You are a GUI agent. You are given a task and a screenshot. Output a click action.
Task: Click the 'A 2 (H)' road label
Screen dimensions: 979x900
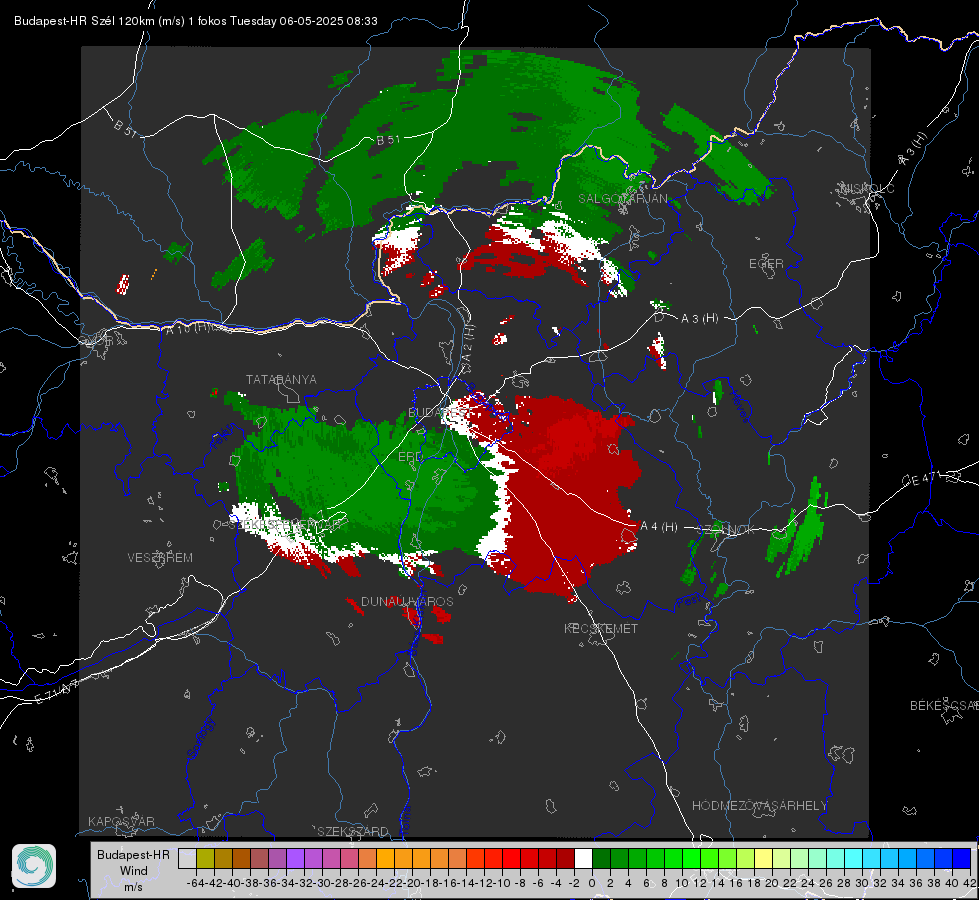[468, 344]
